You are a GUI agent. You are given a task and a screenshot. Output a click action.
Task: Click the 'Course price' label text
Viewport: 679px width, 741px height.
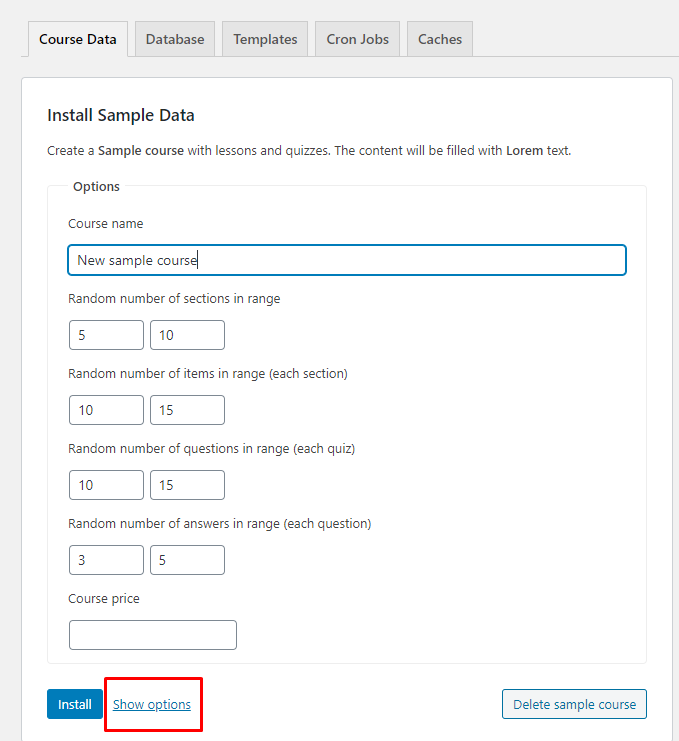pyautogui.click(x=104, y=599)
